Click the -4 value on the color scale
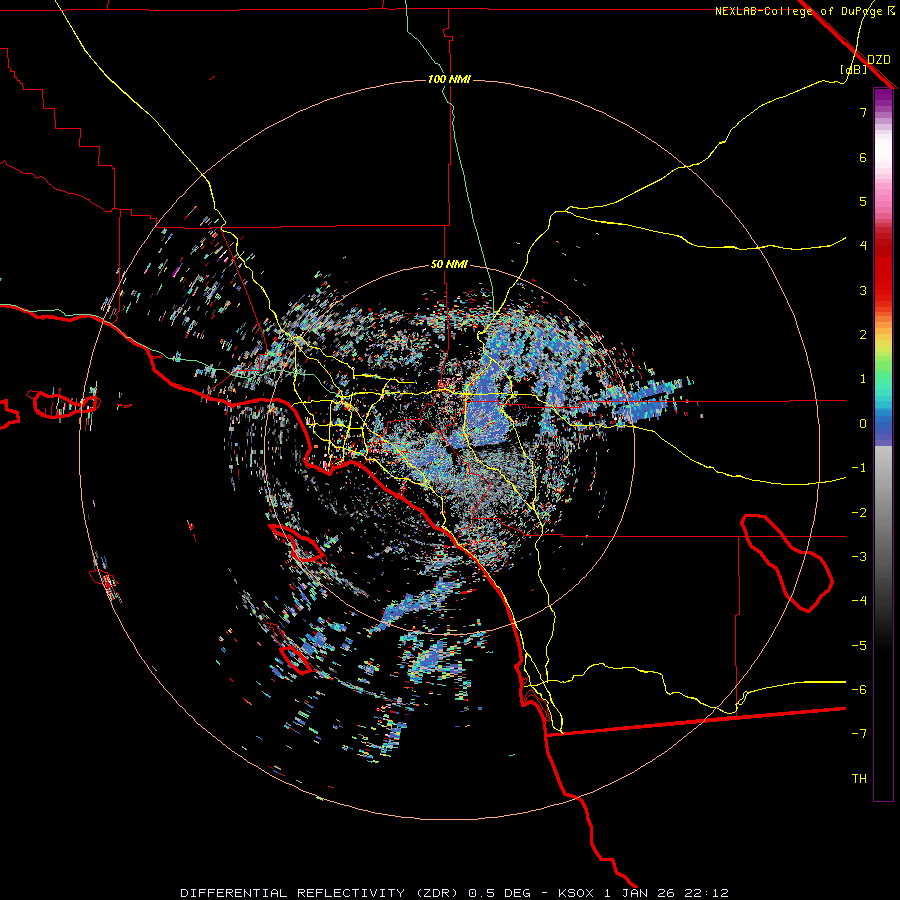 [859, 601]
